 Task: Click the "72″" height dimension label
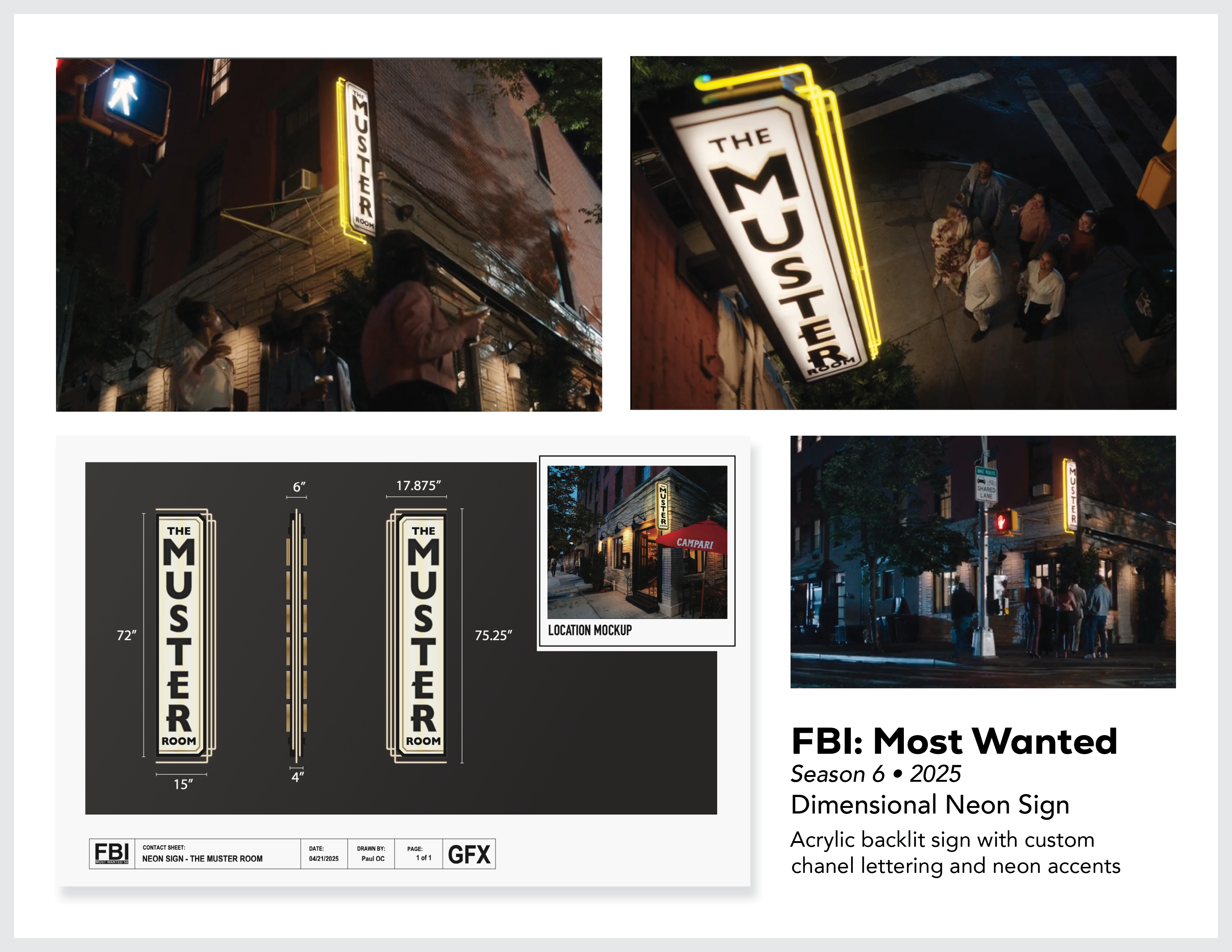(x=126, y=635)
